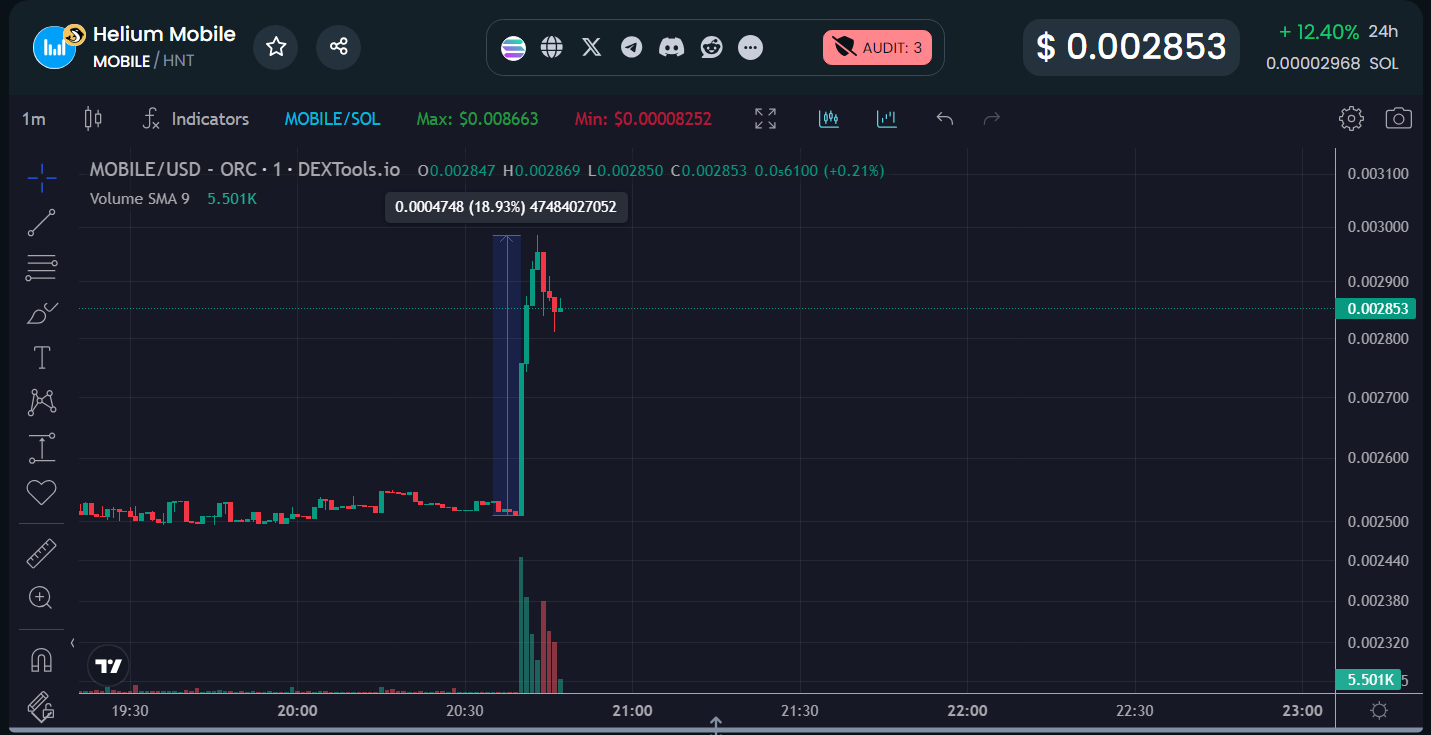The height and width of the screenshot is (735, 1431).
Task: Open the Telegram social link
Action: pyautogui.click(x=631, y=47)
